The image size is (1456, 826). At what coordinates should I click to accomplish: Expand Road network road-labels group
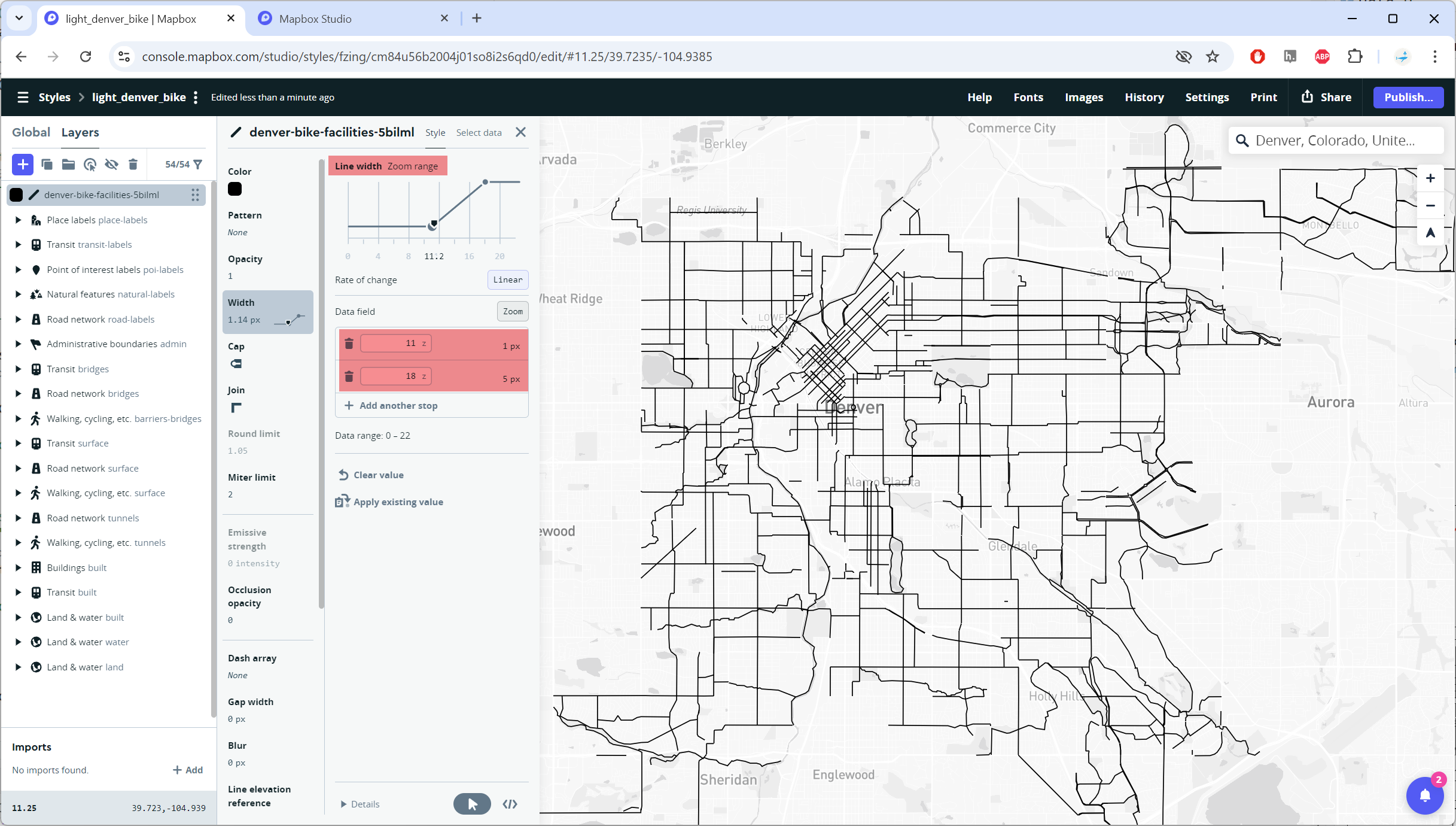pyautogui.click(x=18, y=319)
